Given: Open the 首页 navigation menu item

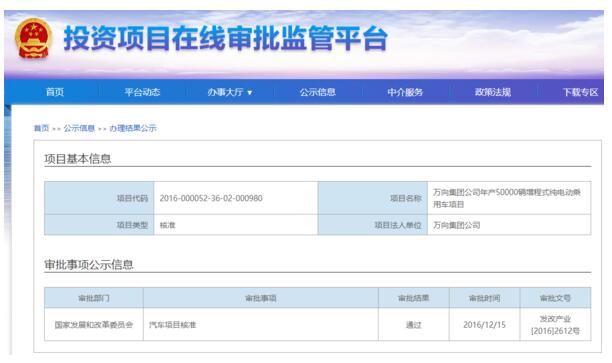Looking at the screenshot, I should click(55, 92).
